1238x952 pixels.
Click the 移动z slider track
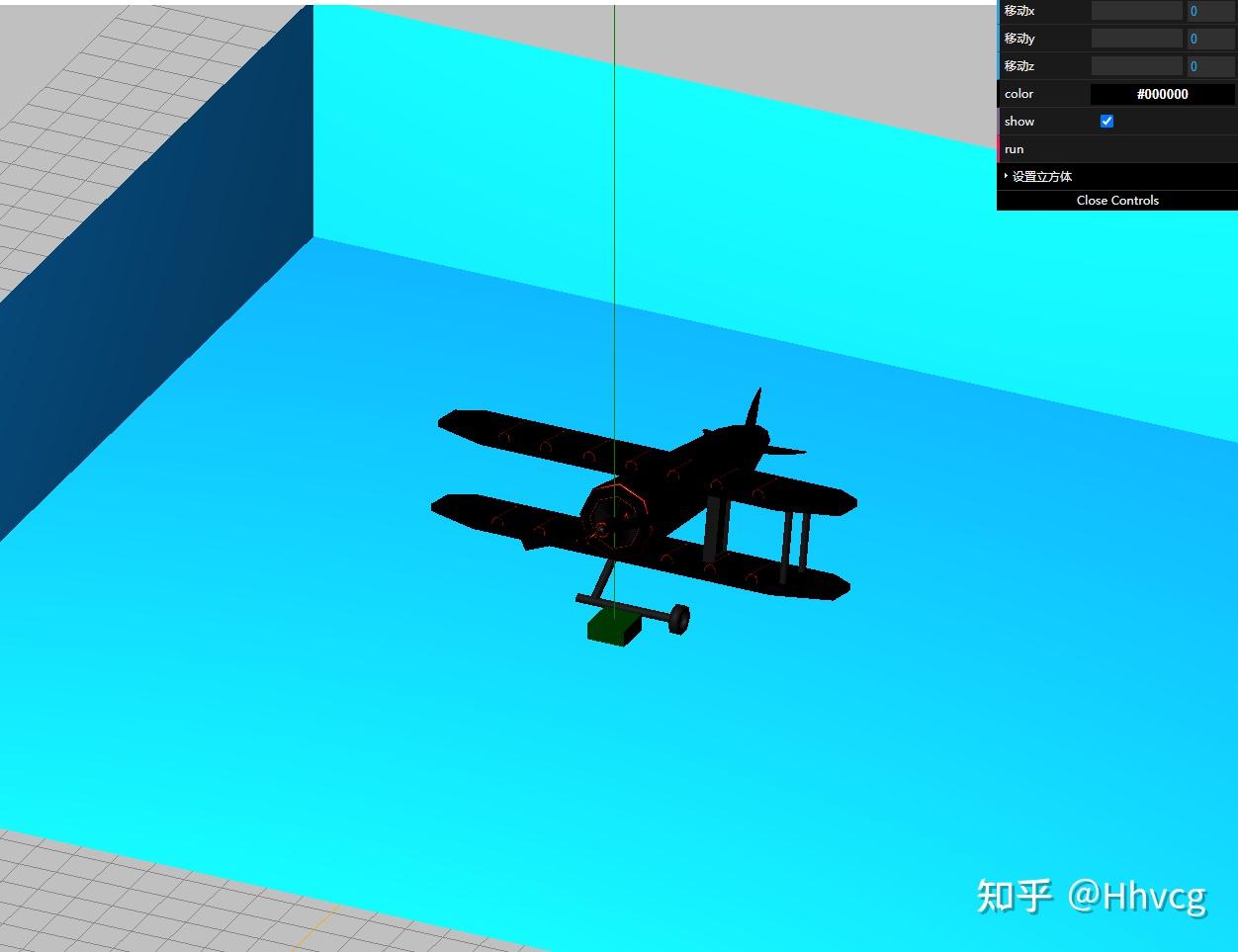tap(1136, 66)
